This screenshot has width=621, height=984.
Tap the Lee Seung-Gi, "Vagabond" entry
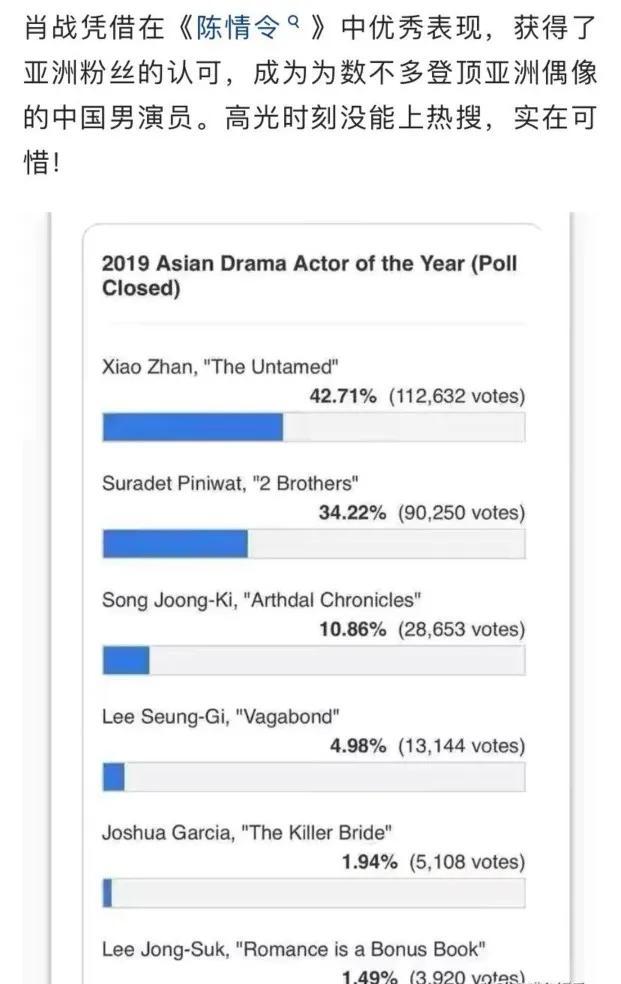[x=221, y=717]
